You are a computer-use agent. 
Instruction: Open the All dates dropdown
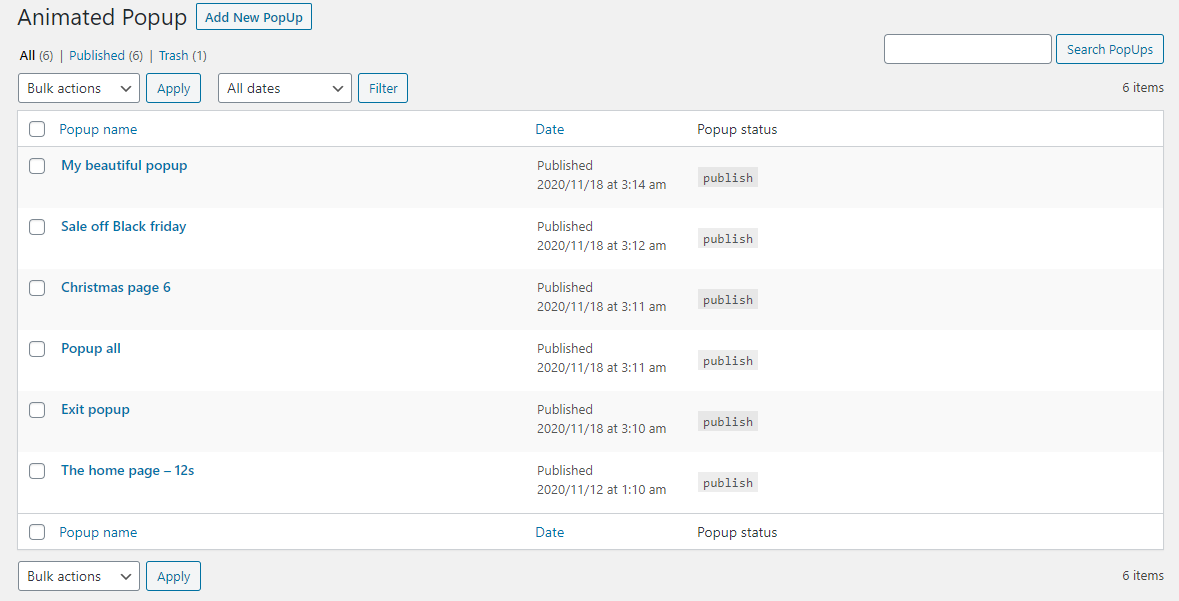285,88
